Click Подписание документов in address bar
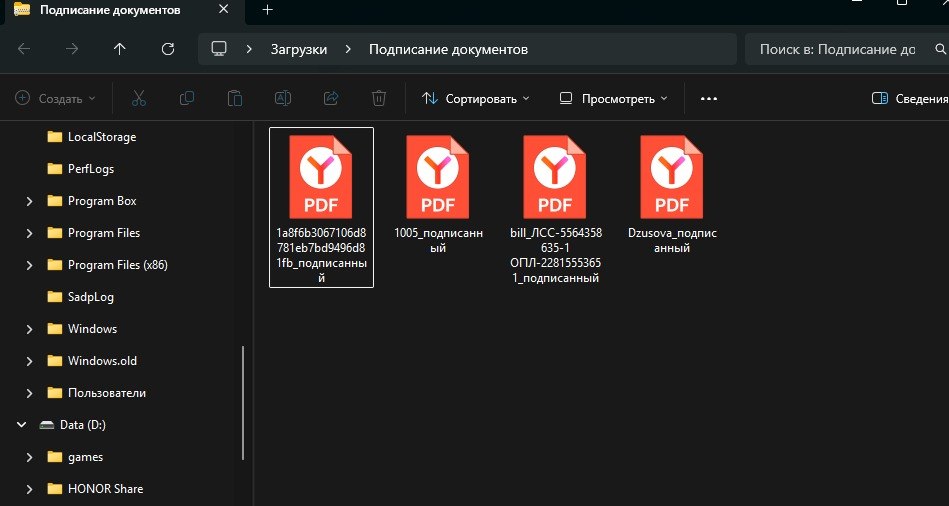 [x=448, y=49]
